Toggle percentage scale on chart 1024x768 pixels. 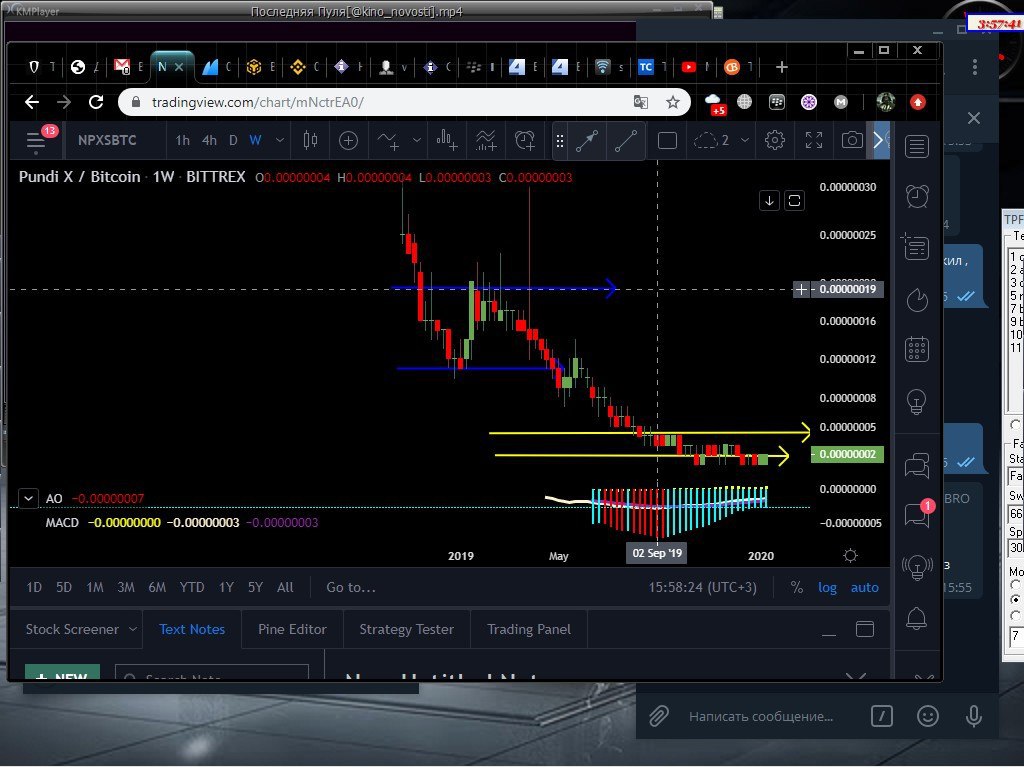(x=797, y=587)
